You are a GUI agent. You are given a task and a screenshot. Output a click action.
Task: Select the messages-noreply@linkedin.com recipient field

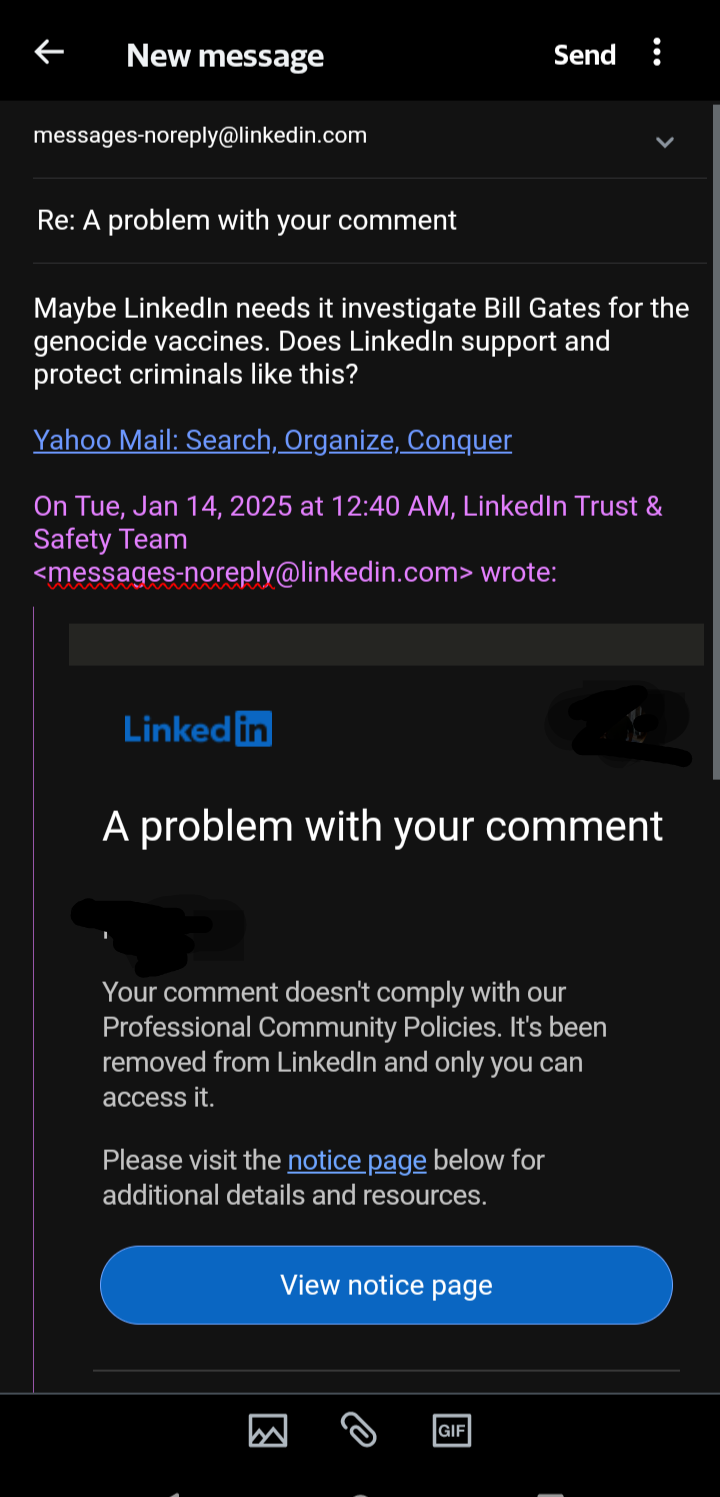point(200,136)
